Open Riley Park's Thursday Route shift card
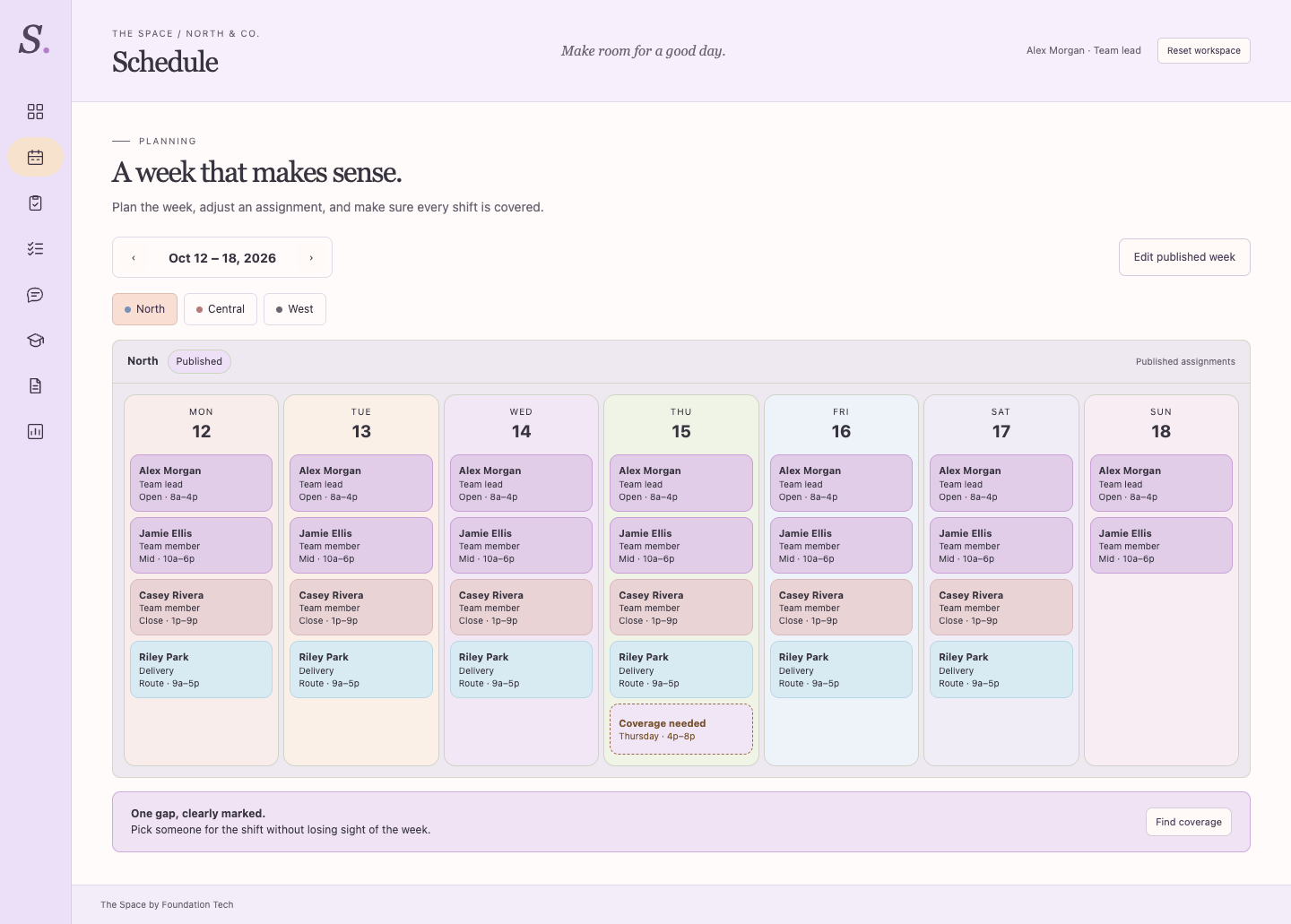The image size is (1291, 924). tap(681, 669)
